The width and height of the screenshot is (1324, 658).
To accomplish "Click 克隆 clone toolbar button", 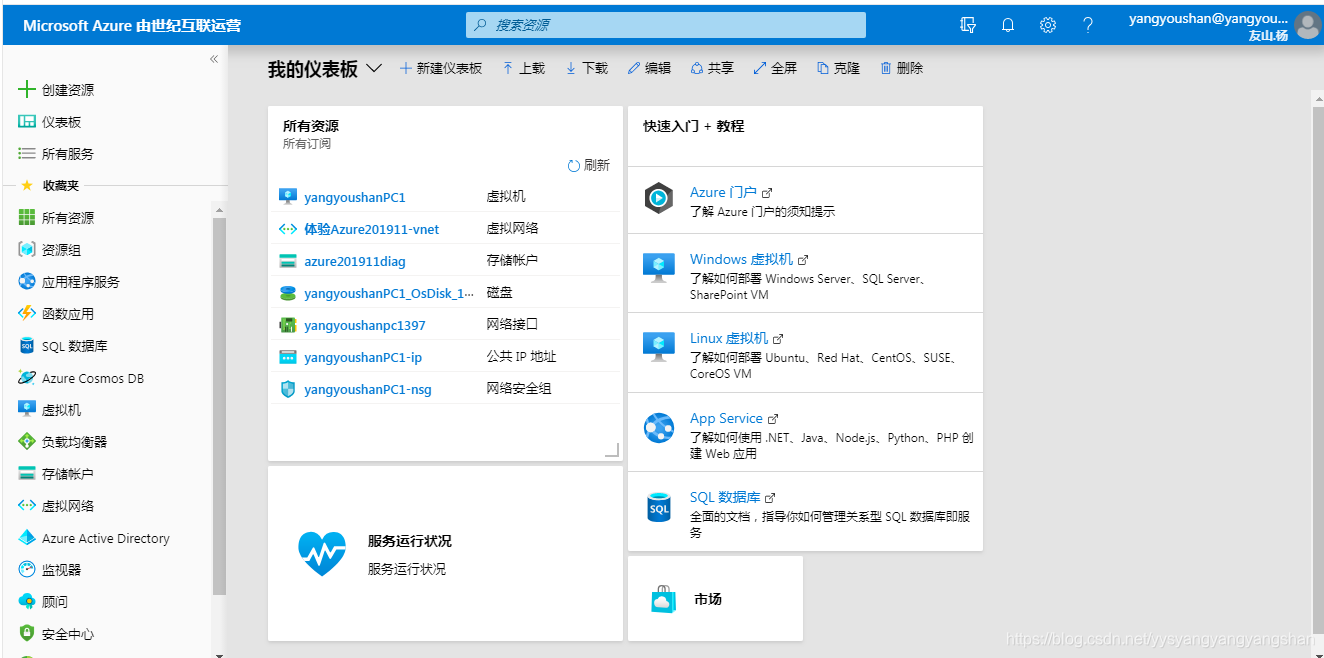I will [838, 68].
